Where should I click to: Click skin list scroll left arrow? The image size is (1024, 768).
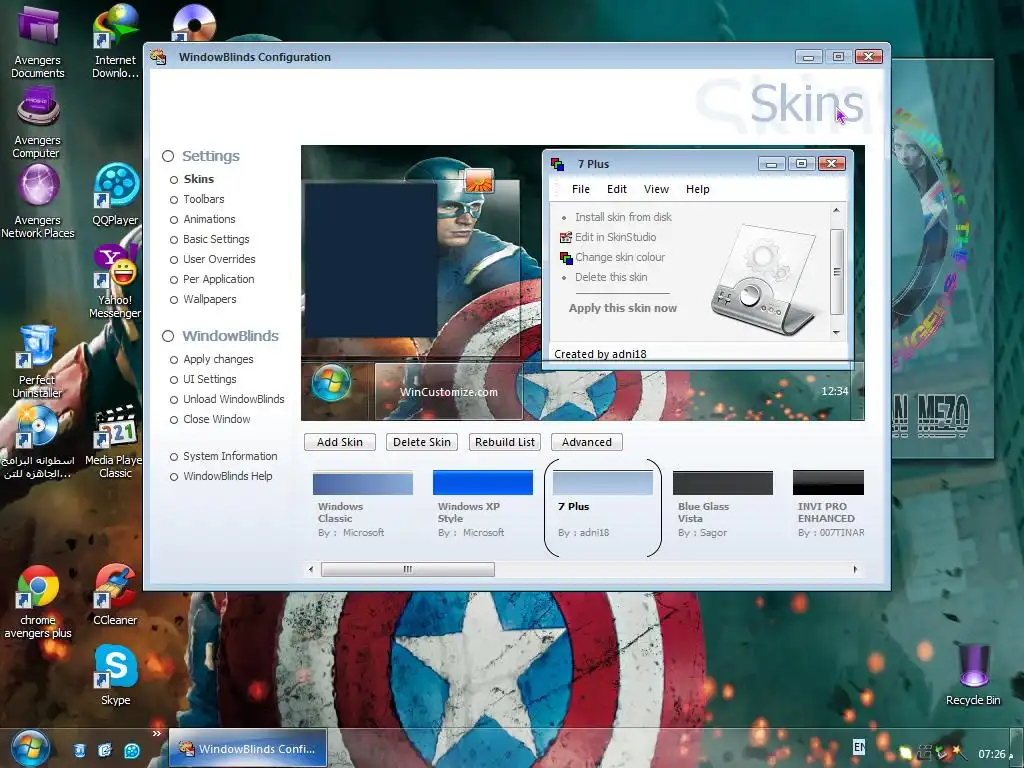311,569
